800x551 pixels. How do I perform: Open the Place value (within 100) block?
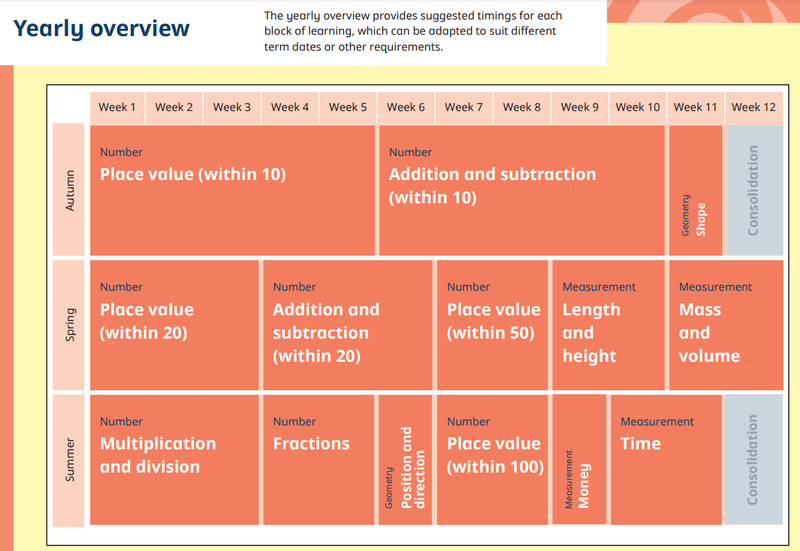492,460
